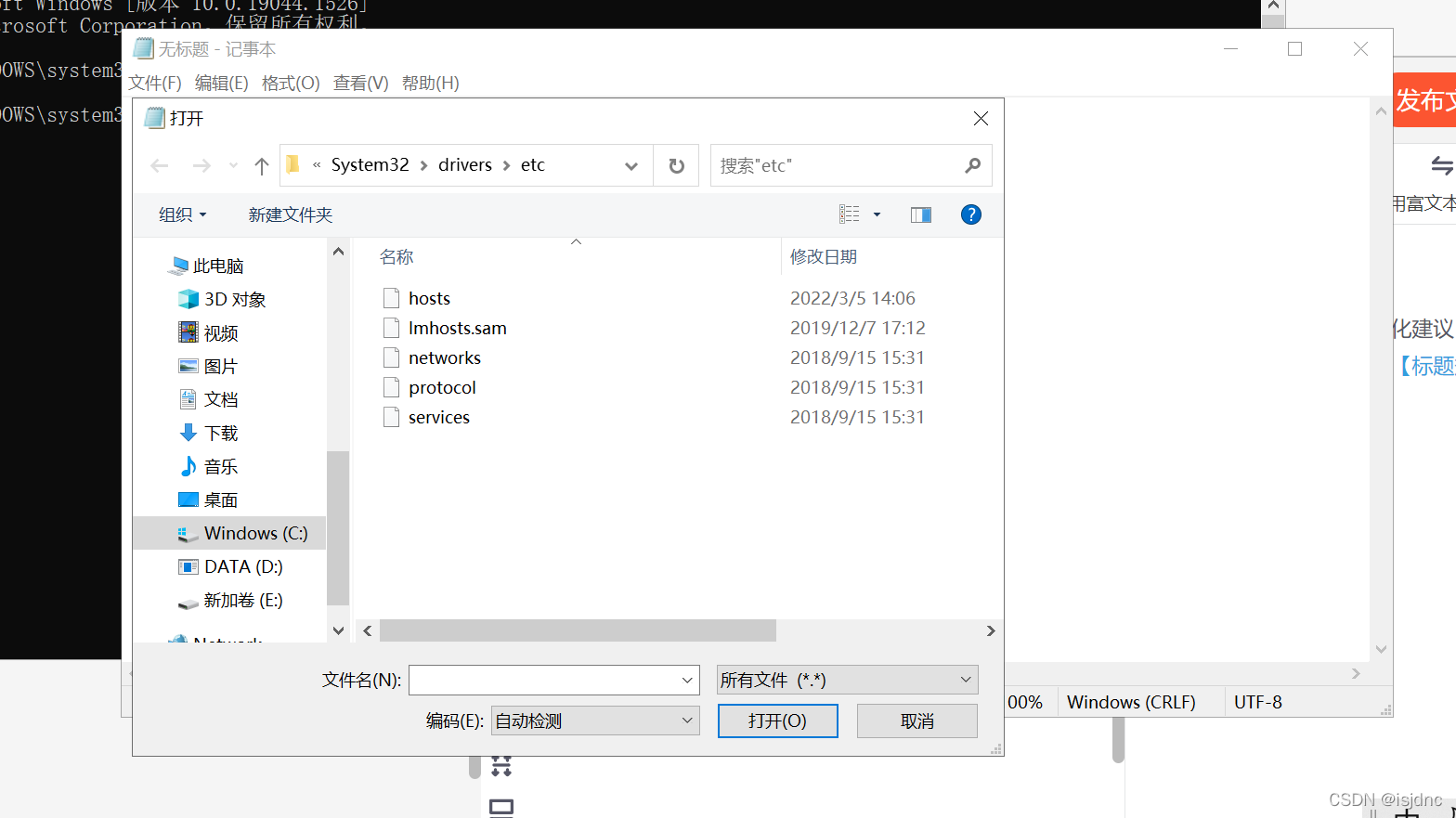Close the 打开 dialog
The image size is (1456, 818).
tap(981, 118)
